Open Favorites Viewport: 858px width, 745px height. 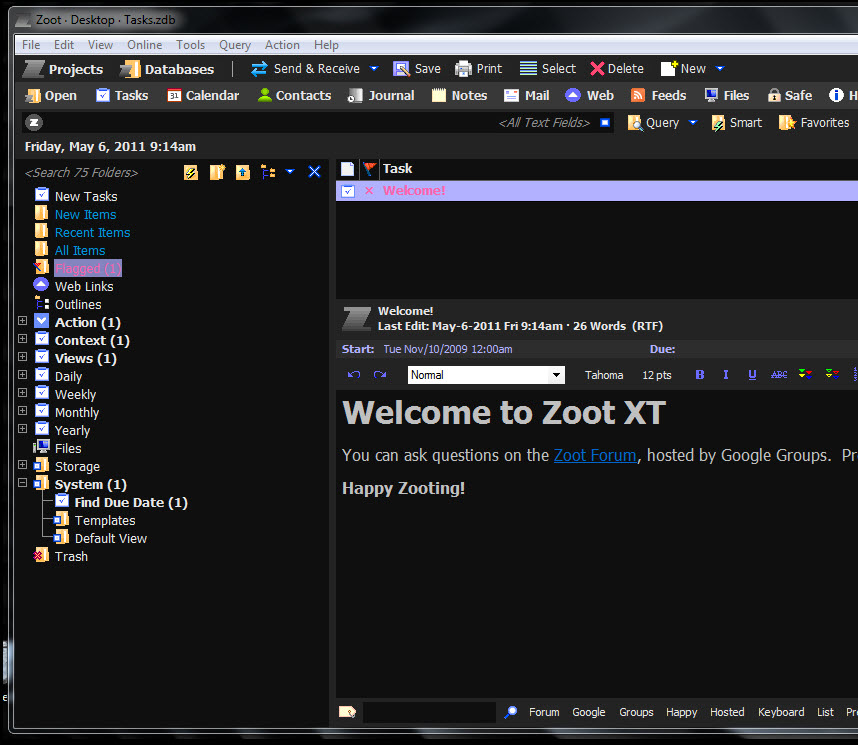click(x=814, y=123)
